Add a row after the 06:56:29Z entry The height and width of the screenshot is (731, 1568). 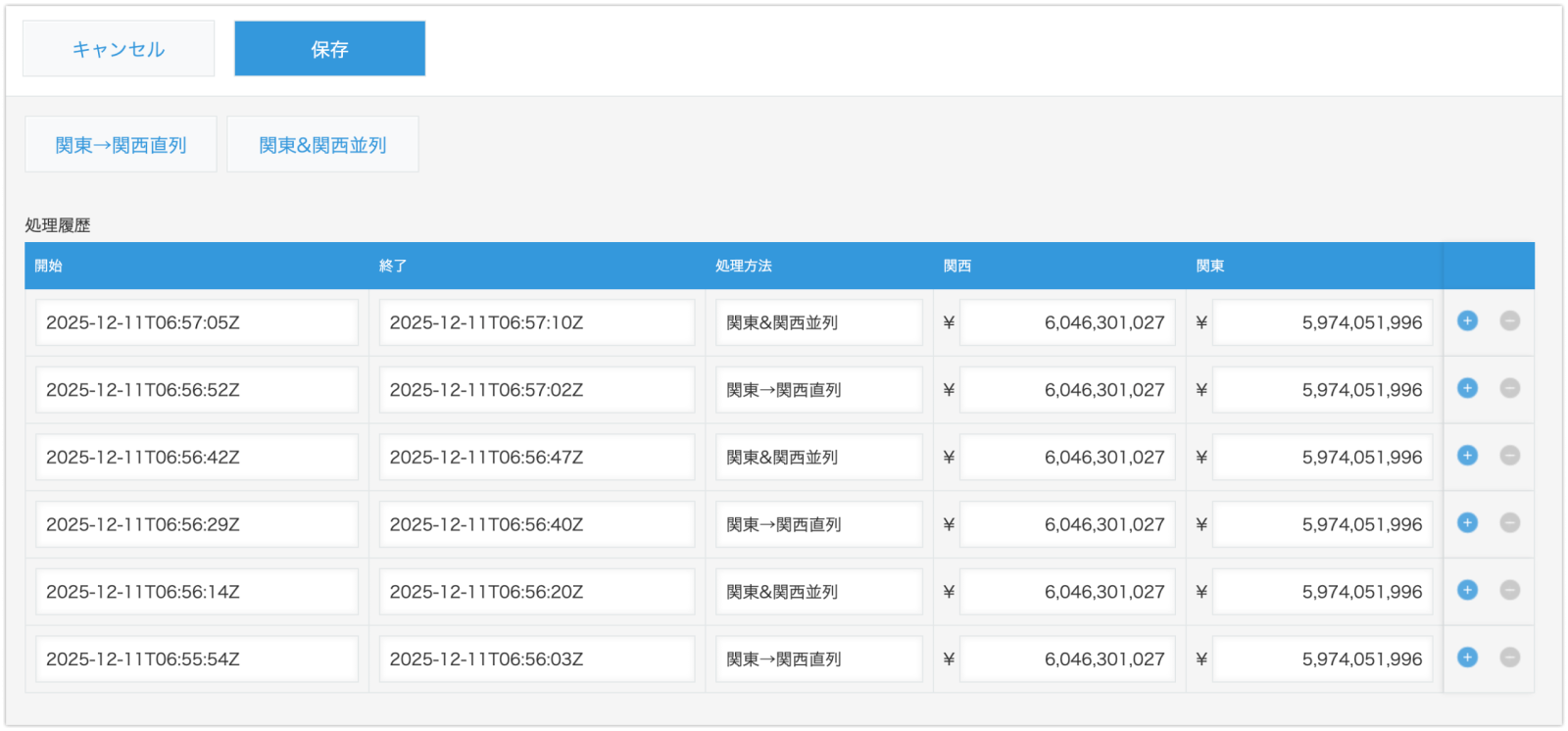[x=1467, y=523]
